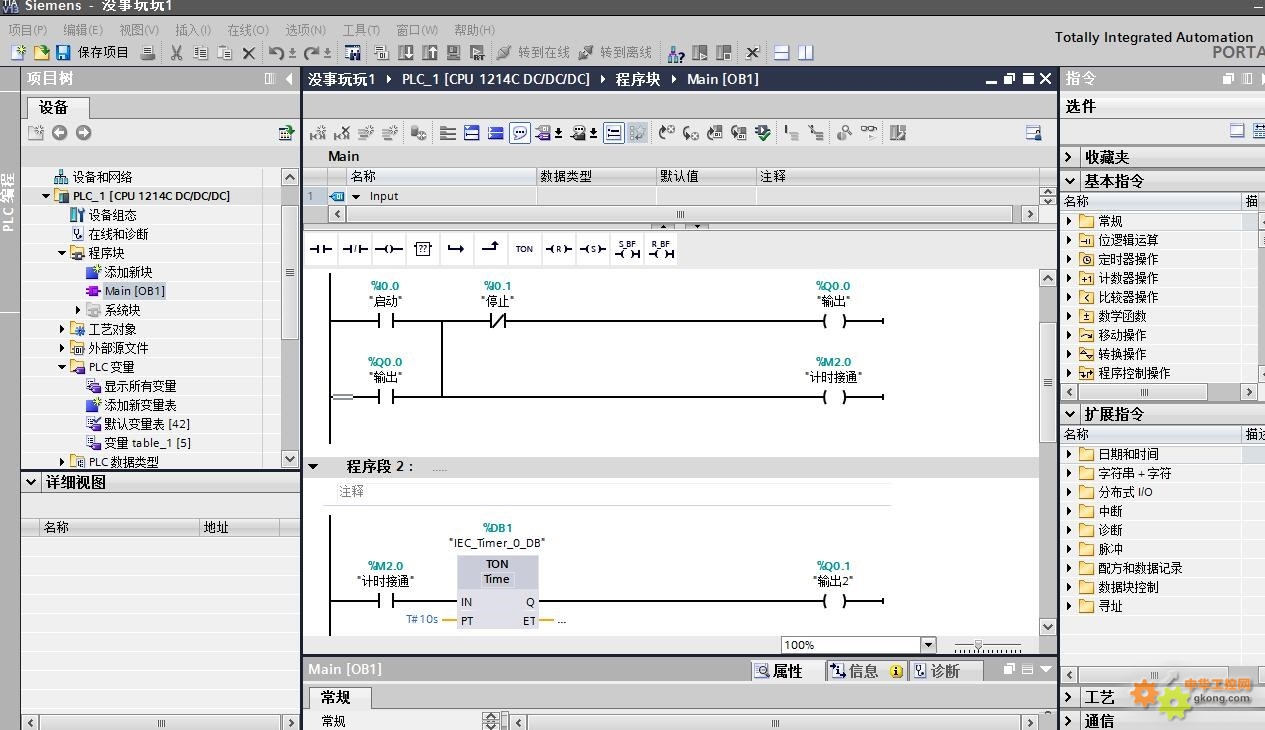Collapse the 程序段 2 network
The width and height of the screenshot is (1265, 730).
(x=313, y=466)
